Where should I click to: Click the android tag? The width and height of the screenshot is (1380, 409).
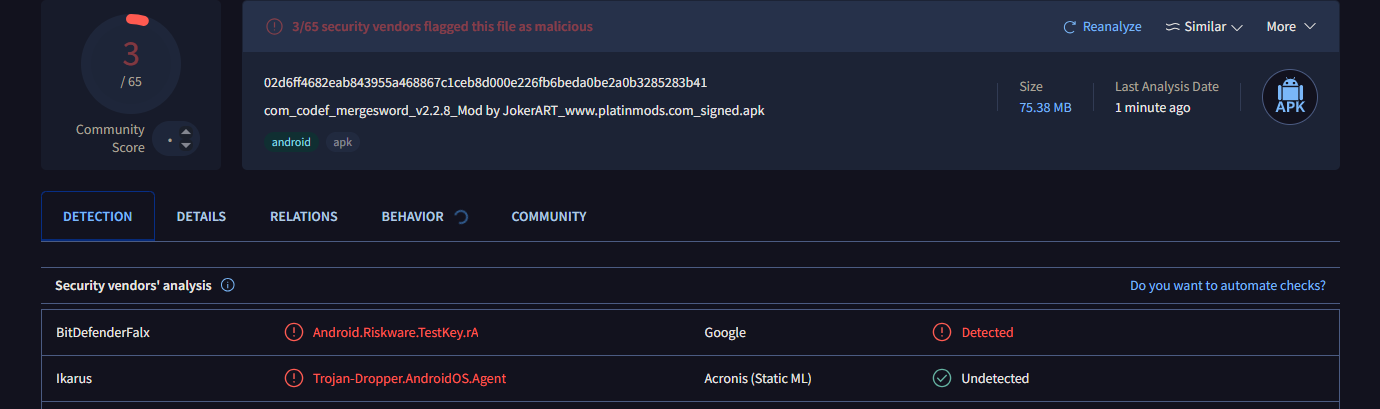[x=291, y=142]
